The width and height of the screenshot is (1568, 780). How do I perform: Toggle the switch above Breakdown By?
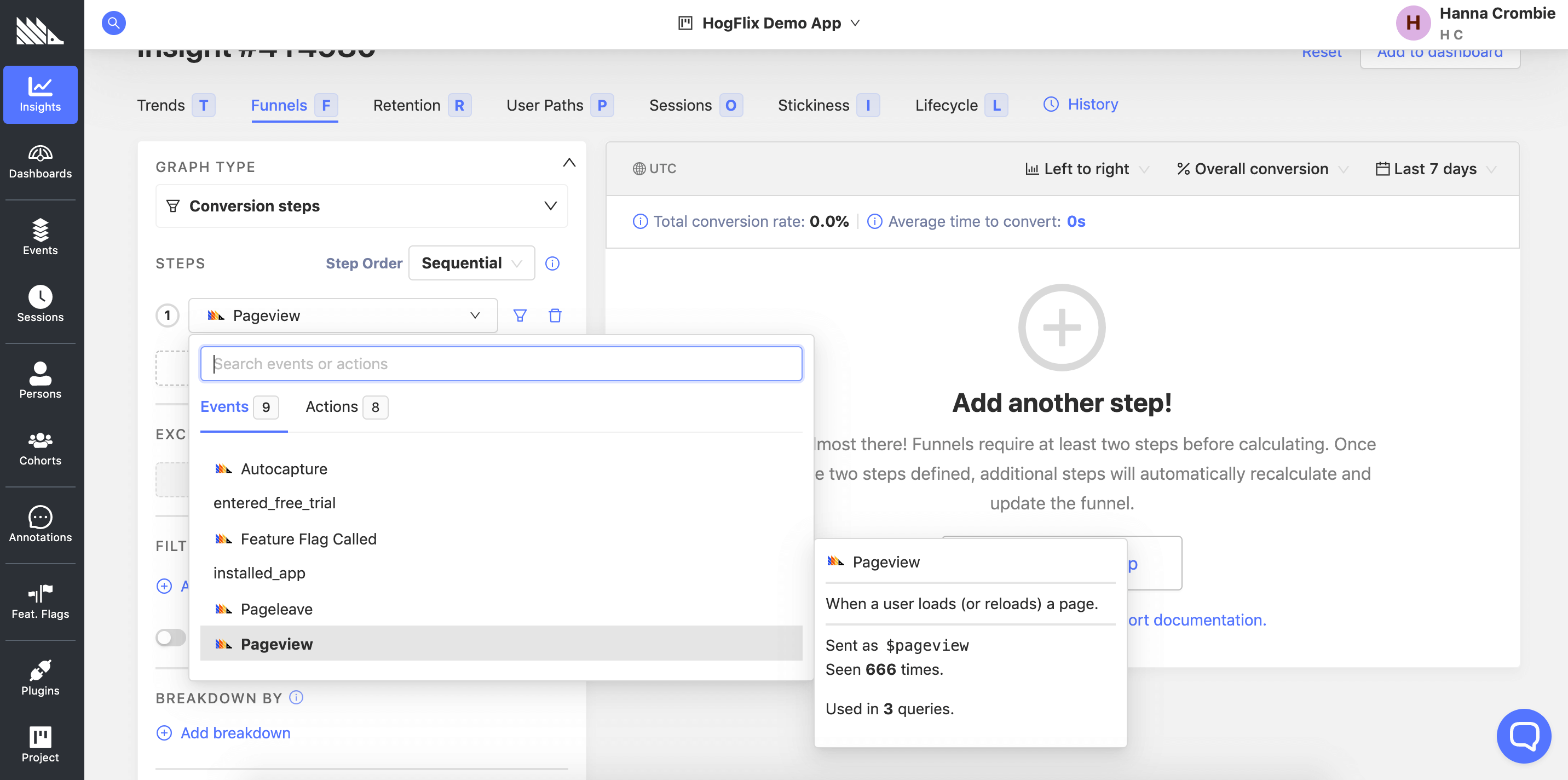coord(170,637)
